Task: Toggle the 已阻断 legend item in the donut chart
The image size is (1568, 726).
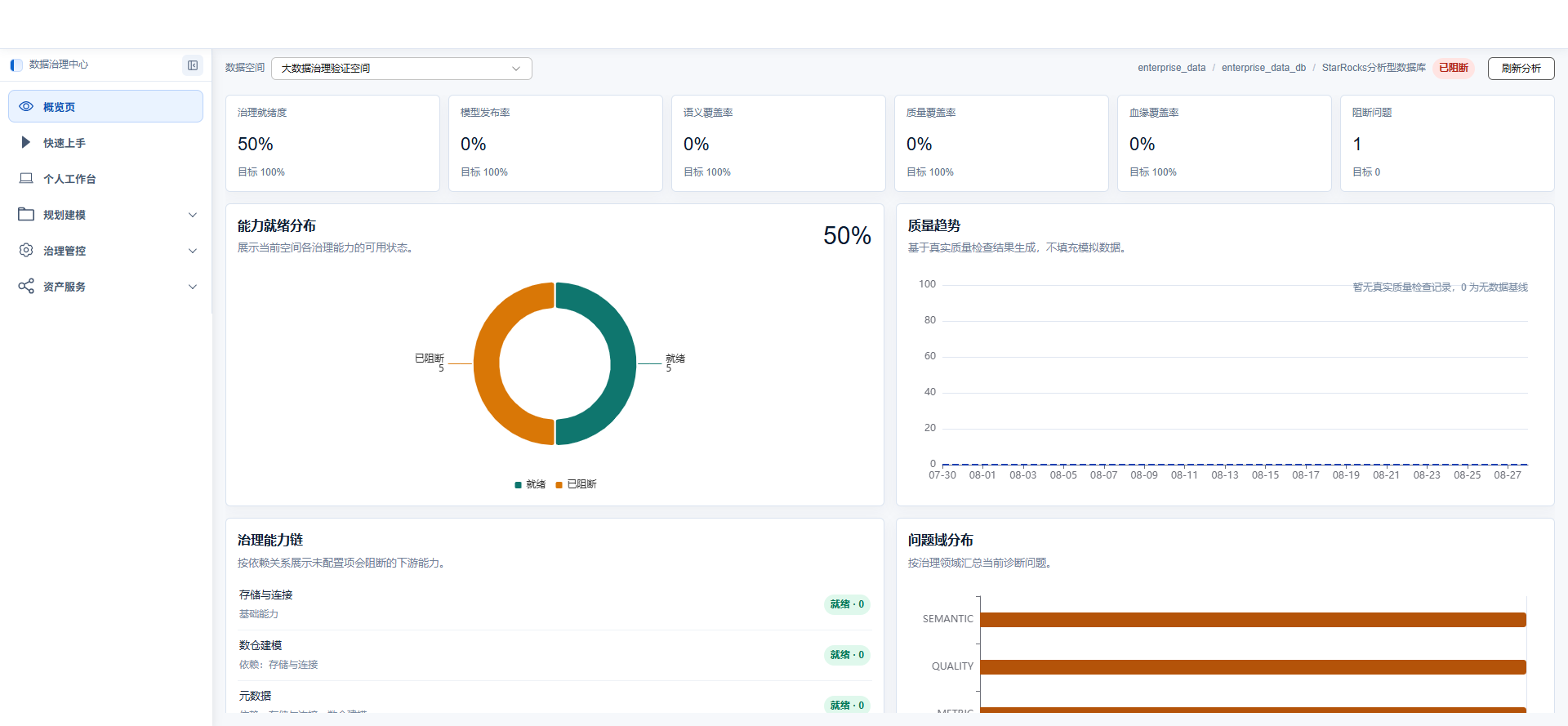Action: (x=577, y=484)
